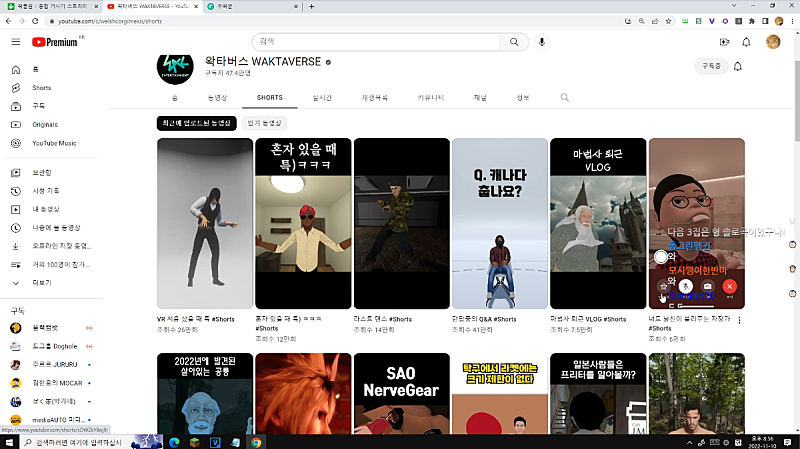Switch to the 재생목록 channel tab
Screen dimensions: 800x449
click(x=374, y=98)
